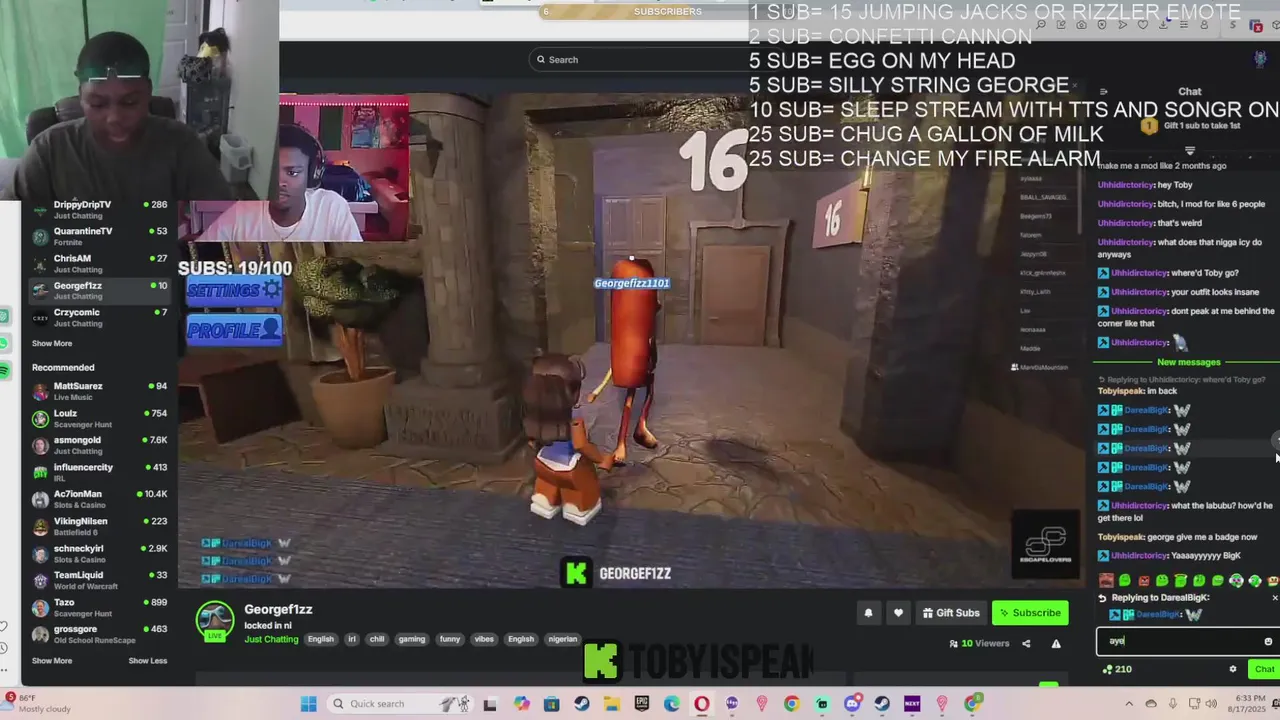The width and height of the screenshot is (1280, 720).
Task: Open QuarantineTV channel in sidebar
Action: (99, 236)
